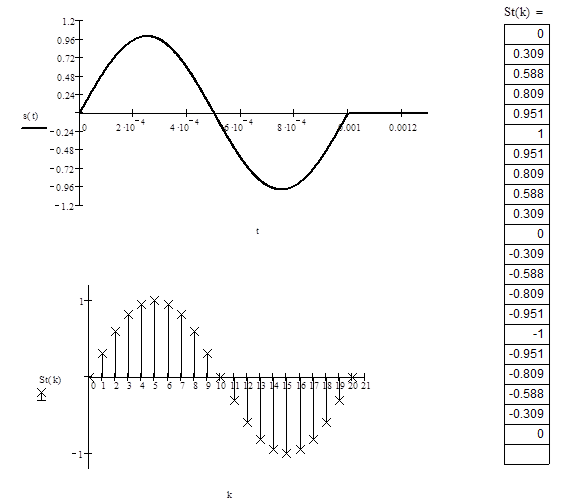The width and height of the screenshot is (568, 500).
Task: Click the -1.2 lower y-axis limit
Action: point(64,206)
